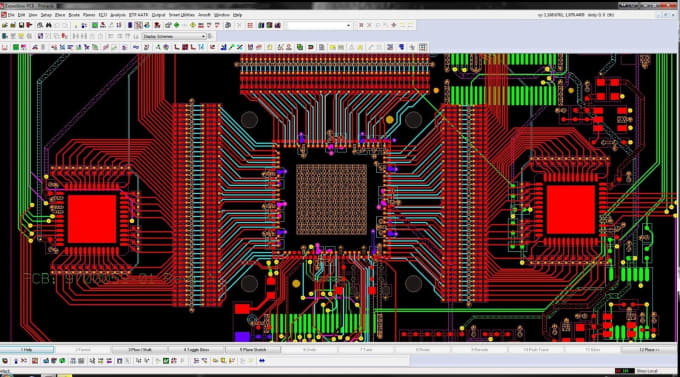Screen dimensions: 680x377
Task: Toggle the highlighted selection-box icon in top toolbar
Action: 138,25
